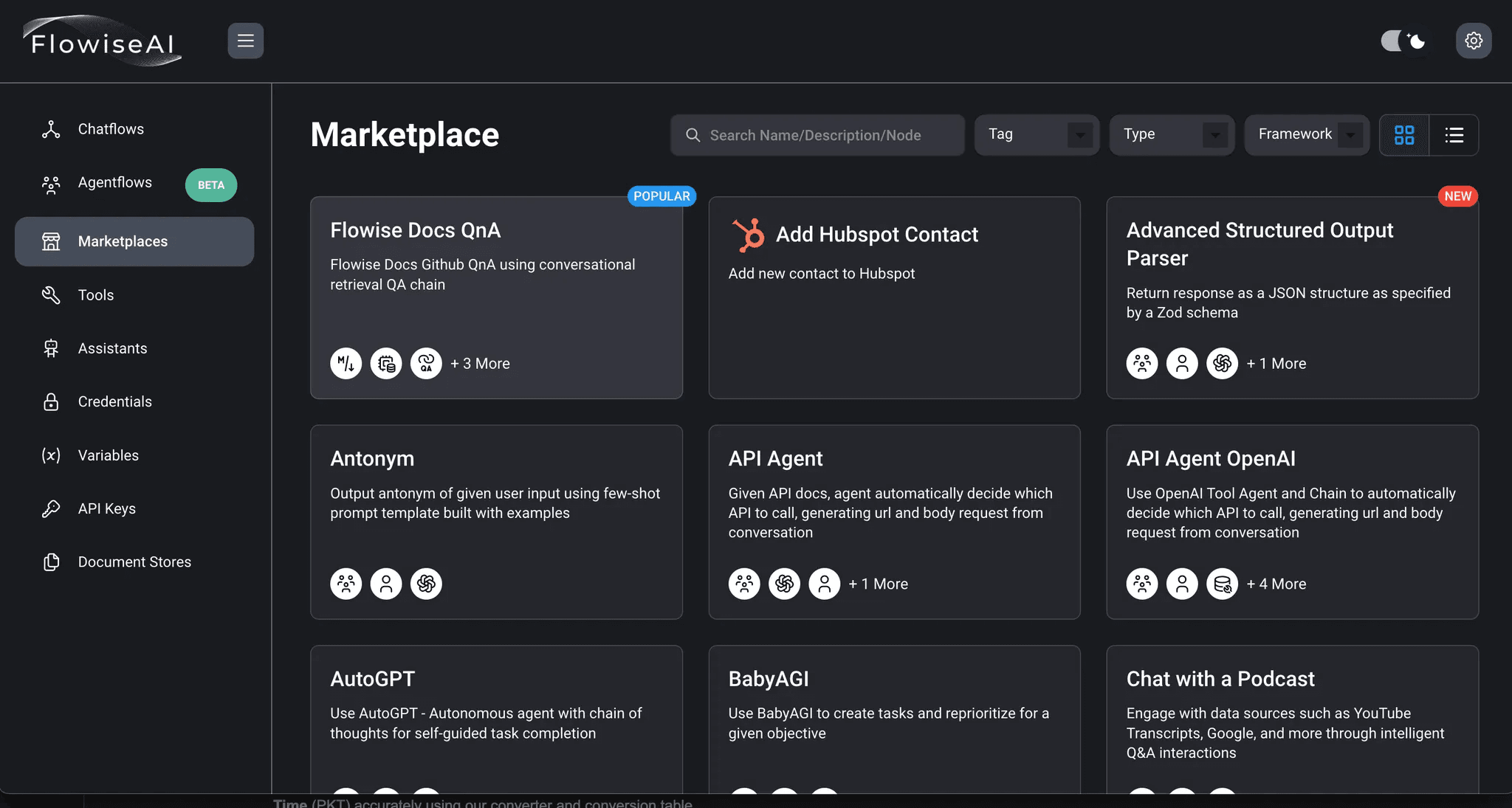Open Credentials page from sidebar

pos(115,402)
